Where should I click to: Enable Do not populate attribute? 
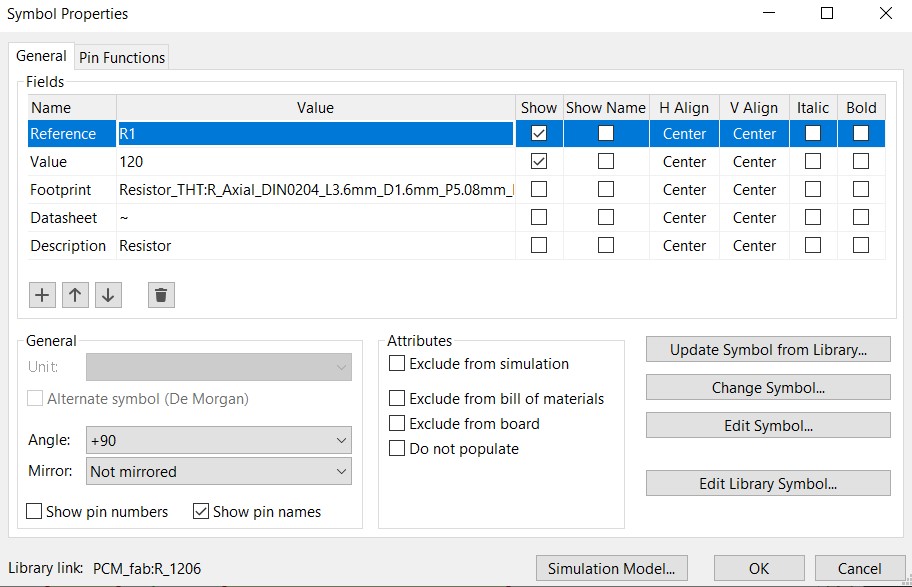click(397, 449)
